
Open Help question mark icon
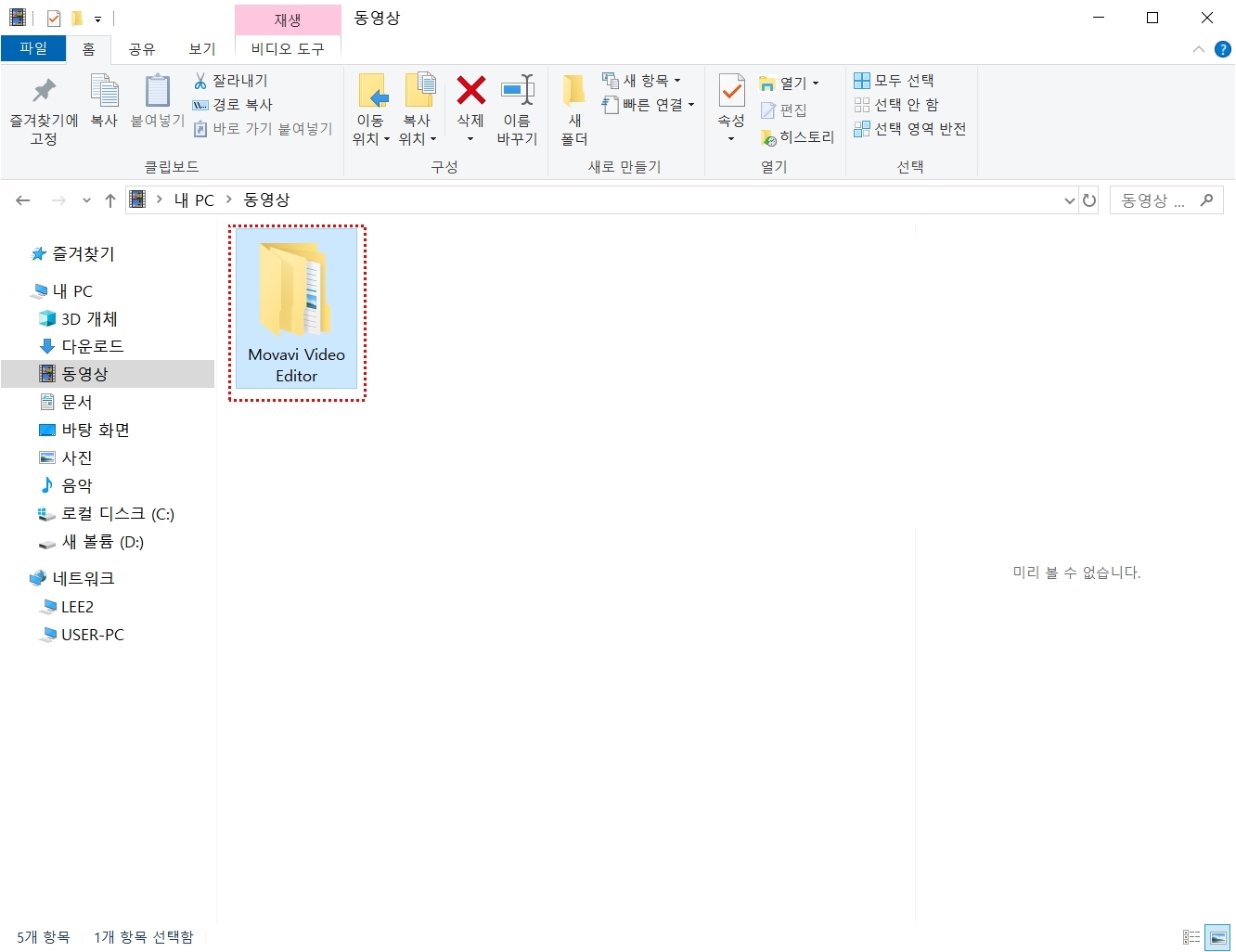tap(1223, 49)
